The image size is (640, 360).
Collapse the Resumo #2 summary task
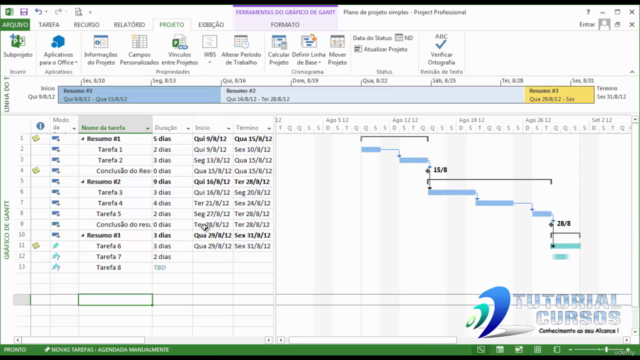tap(82, 182)
